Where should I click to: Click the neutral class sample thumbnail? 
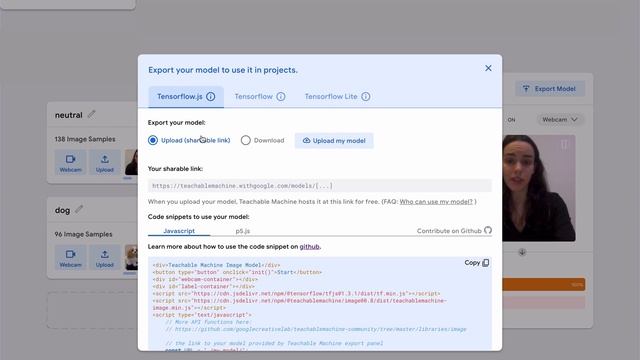[x=131, y=162]
